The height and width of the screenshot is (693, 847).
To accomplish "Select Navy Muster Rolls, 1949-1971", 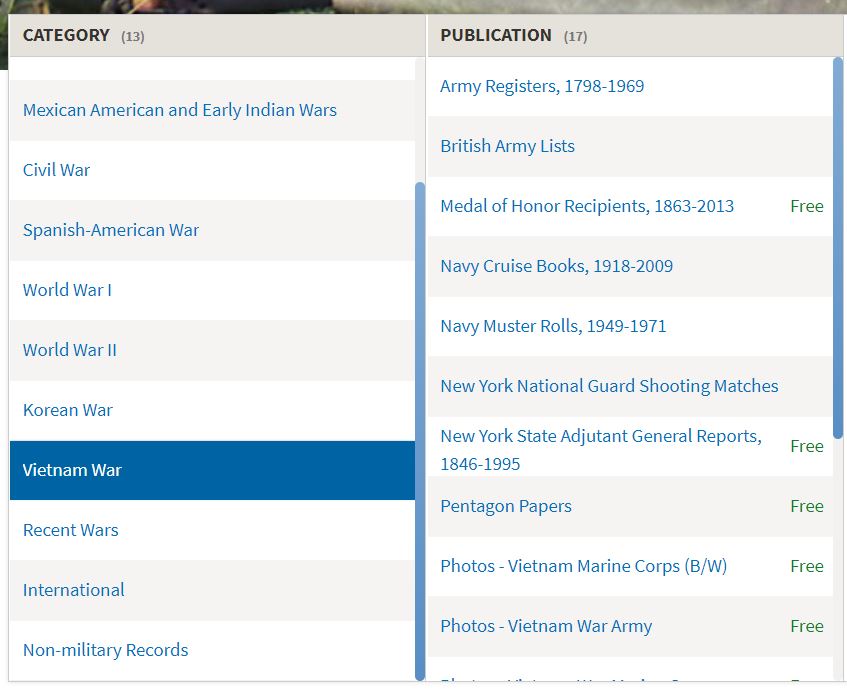I will click(553, 326).
